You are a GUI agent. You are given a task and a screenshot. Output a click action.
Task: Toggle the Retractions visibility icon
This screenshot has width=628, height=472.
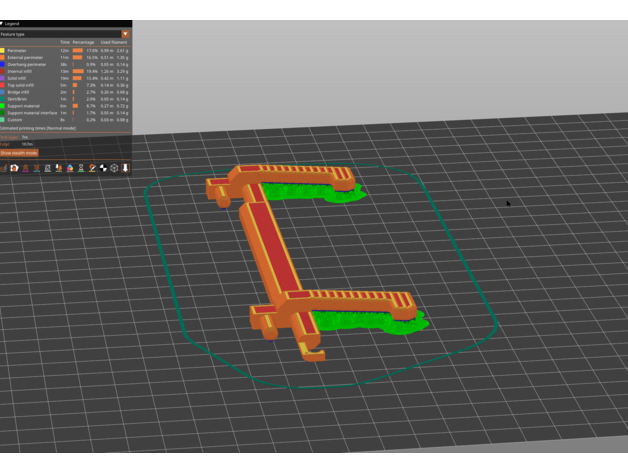(26, 168)
